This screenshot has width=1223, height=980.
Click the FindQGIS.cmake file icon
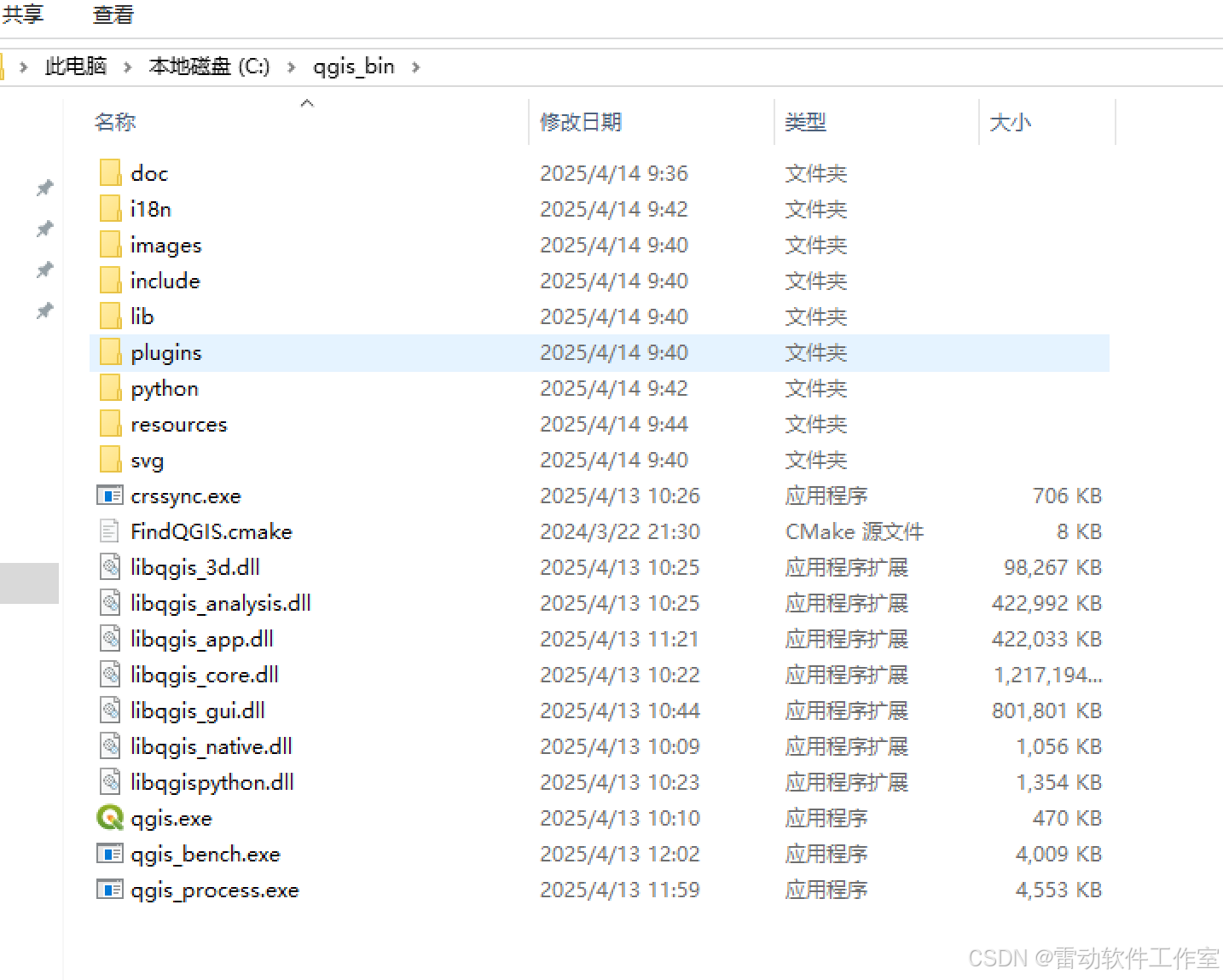pyautogui.click(x=110, y=531)
